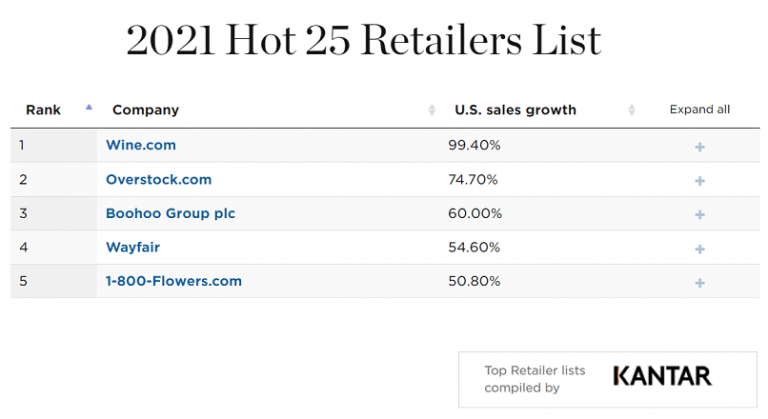Sort table by Rank header
768x419 pixels.
click(x=43, y=110)
